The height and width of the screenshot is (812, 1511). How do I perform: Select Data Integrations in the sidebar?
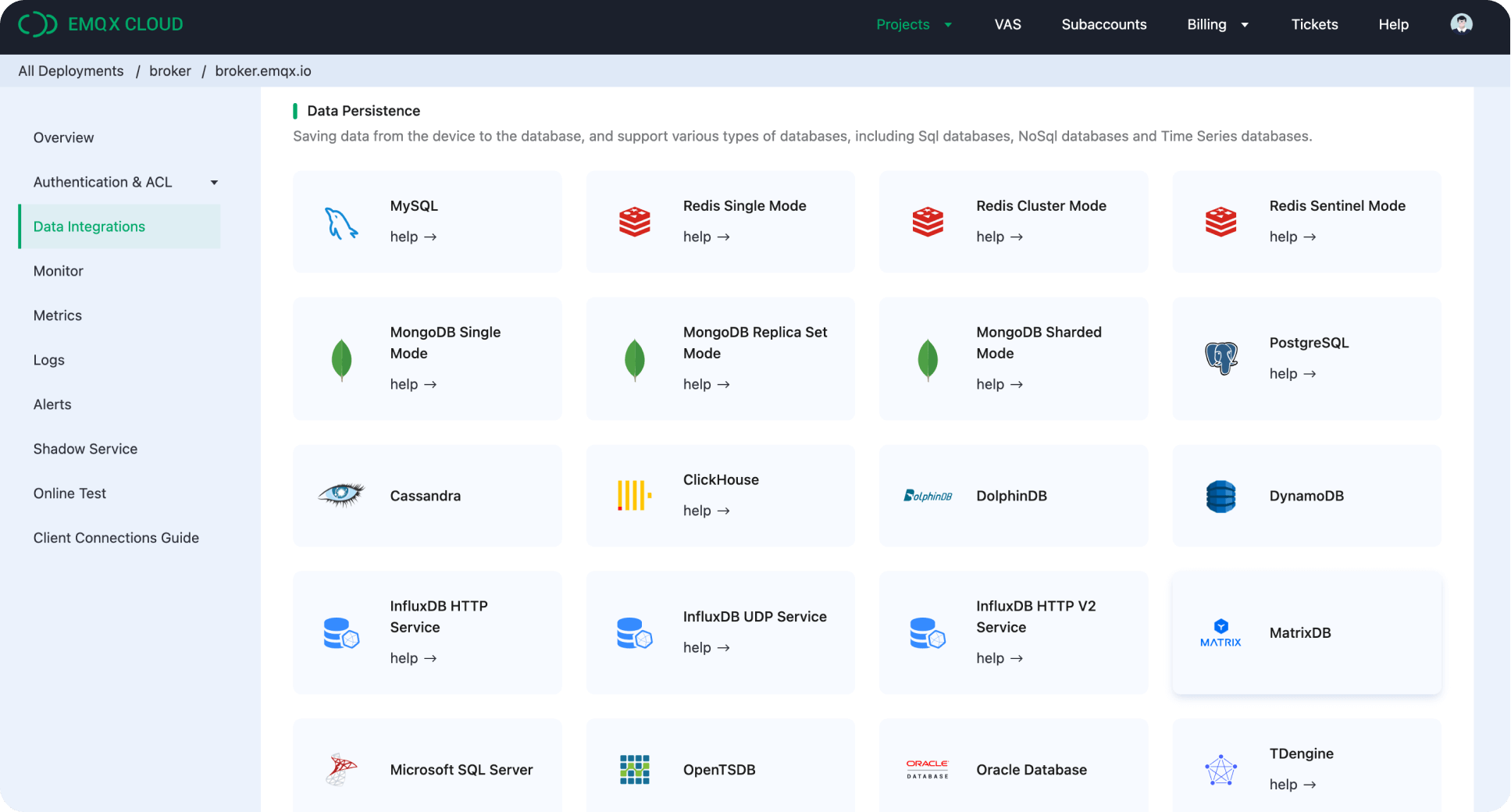pyautogui.click(x=119, y=226)
